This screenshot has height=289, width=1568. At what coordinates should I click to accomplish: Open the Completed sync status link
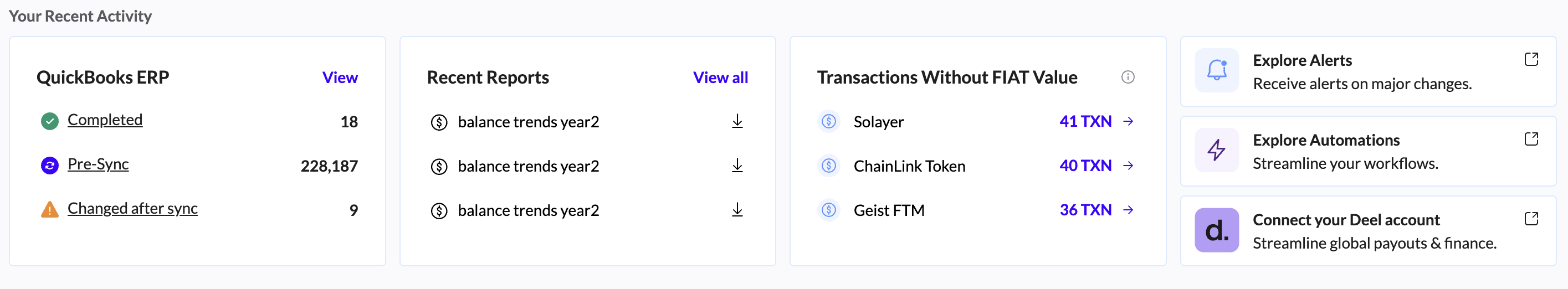pyautogui.click(x=105, y=120)
